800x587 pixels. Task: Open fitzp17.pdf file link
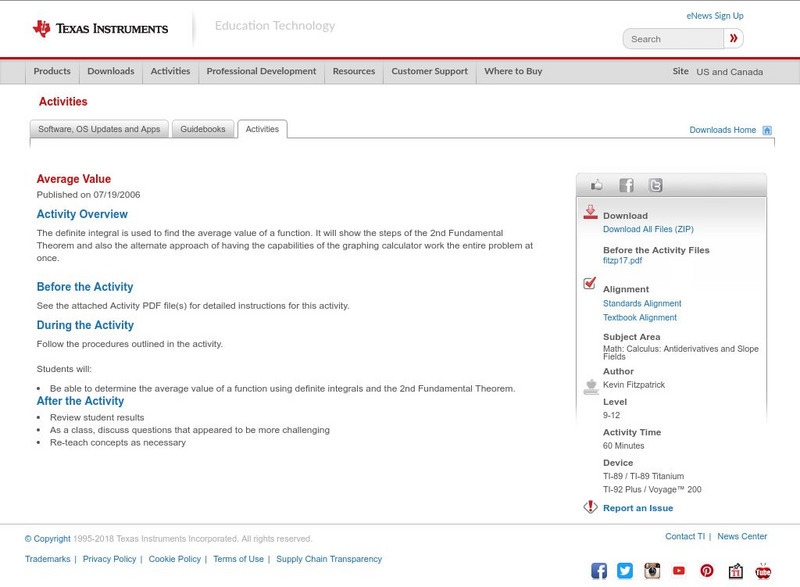[622, 261]
